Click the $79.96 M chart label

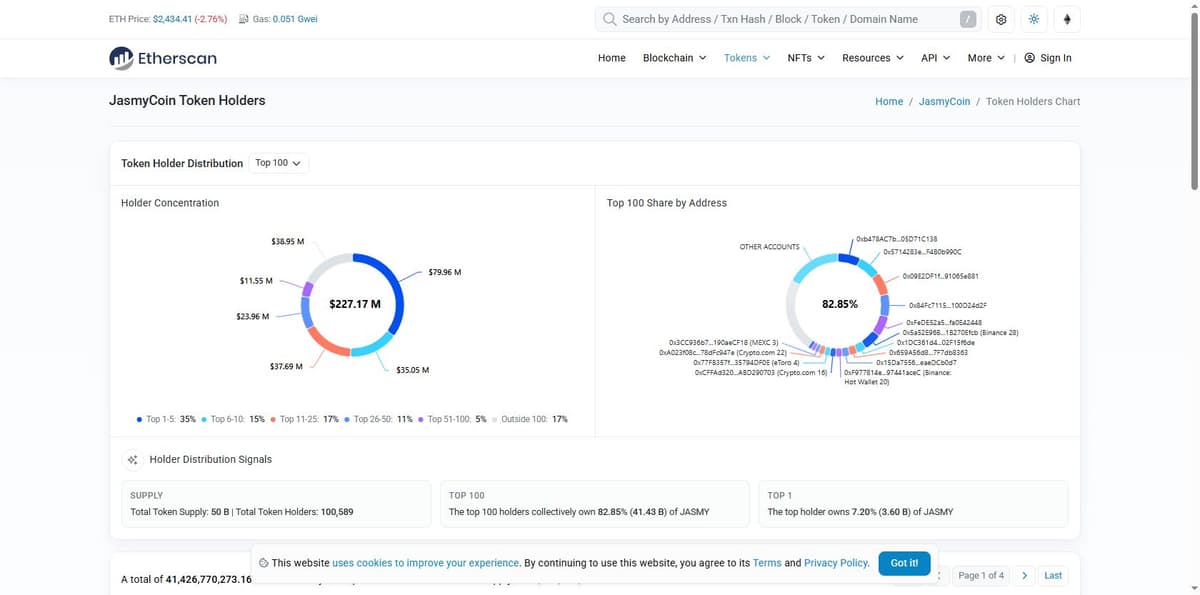[444, 272]
